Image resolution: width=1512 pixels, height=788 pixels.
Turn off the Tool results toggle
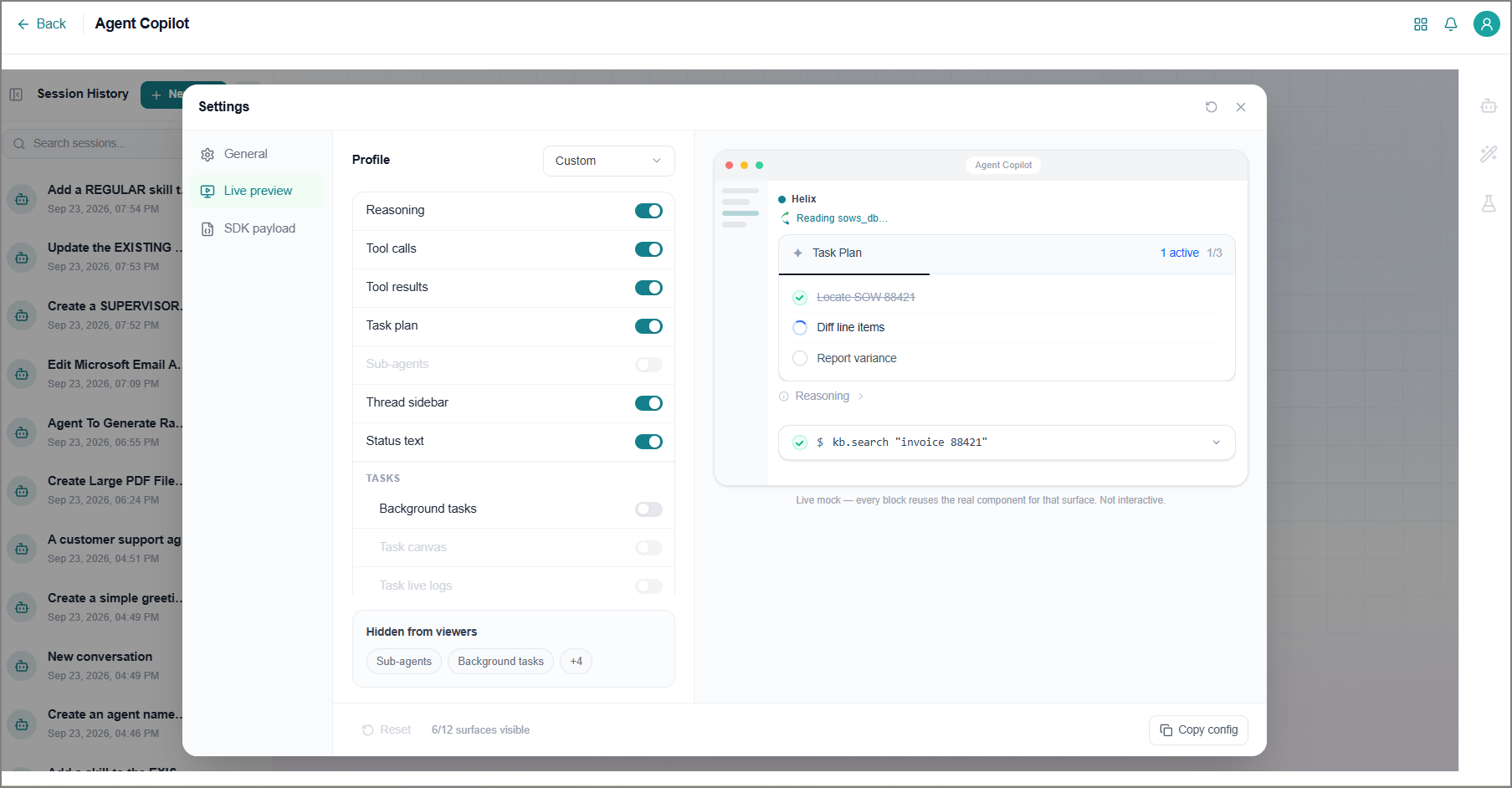648,288
